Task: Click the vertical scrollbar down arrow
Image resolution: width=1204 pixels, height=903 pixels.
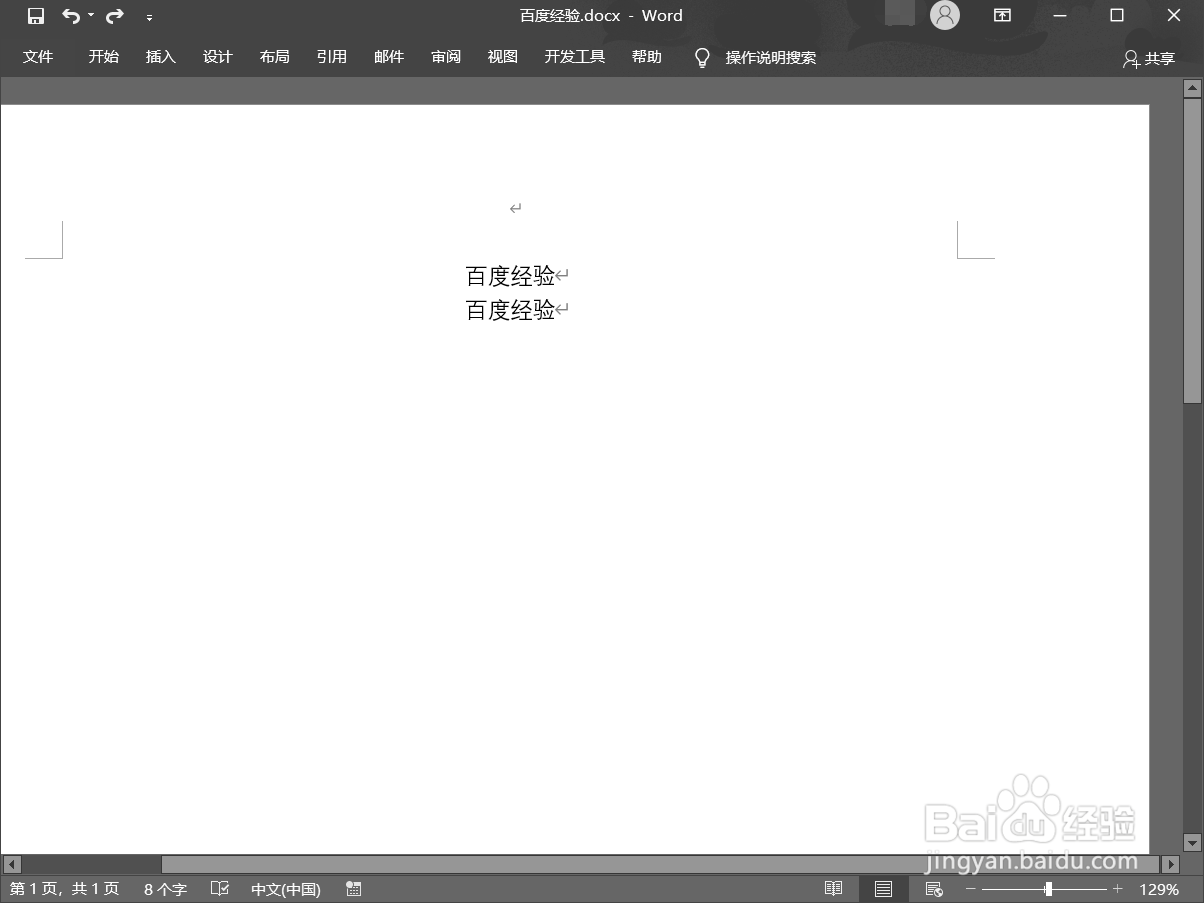Action: [1192, 843]
